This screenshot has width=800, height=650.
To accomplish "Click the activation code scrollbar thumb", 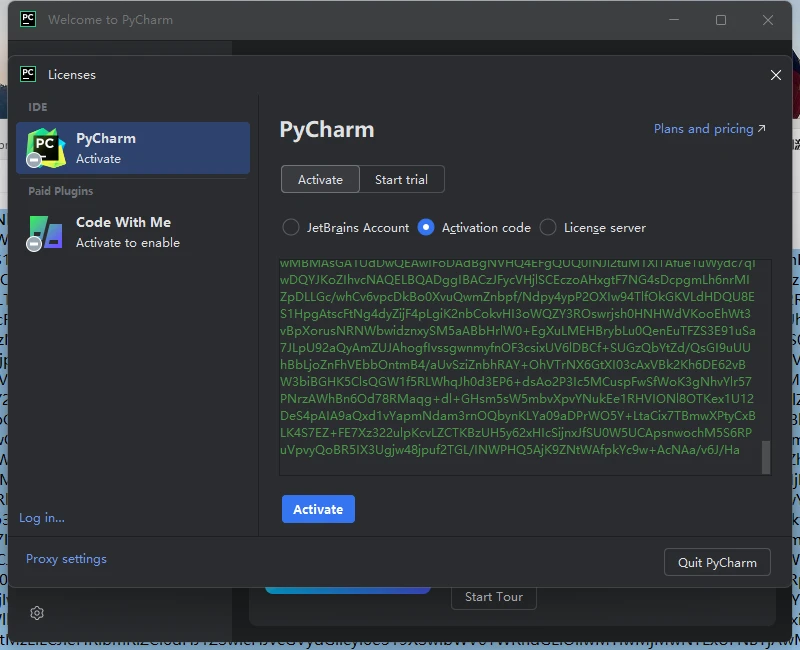I will tap(766, 457).
